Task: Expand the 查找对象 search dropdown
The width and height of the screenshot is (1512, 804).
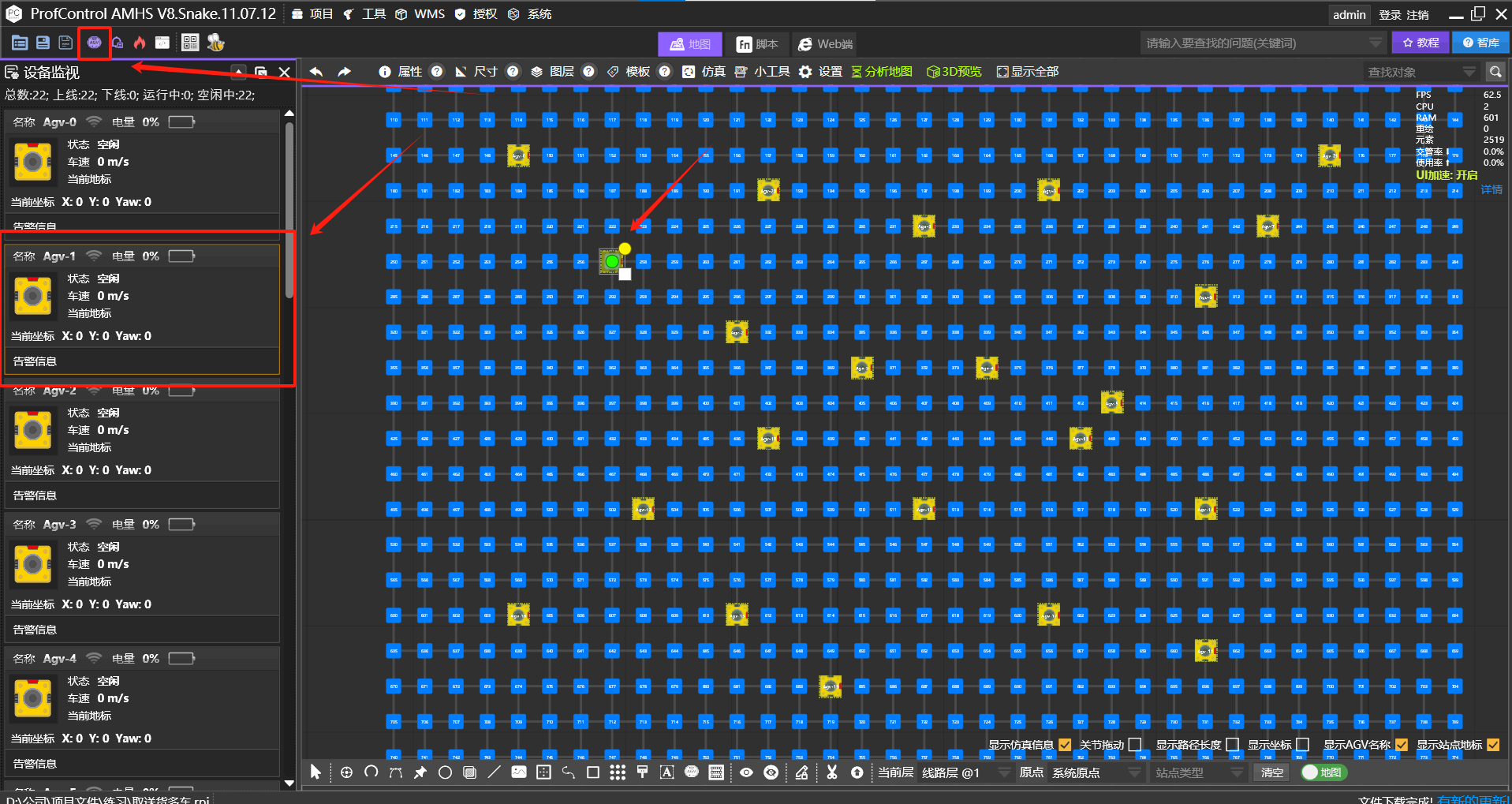Action: tap(1469, 72)
